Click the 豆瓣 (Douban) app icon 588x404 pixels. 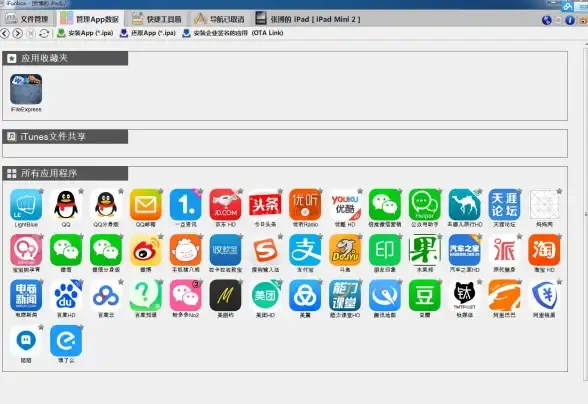point(424,295)
